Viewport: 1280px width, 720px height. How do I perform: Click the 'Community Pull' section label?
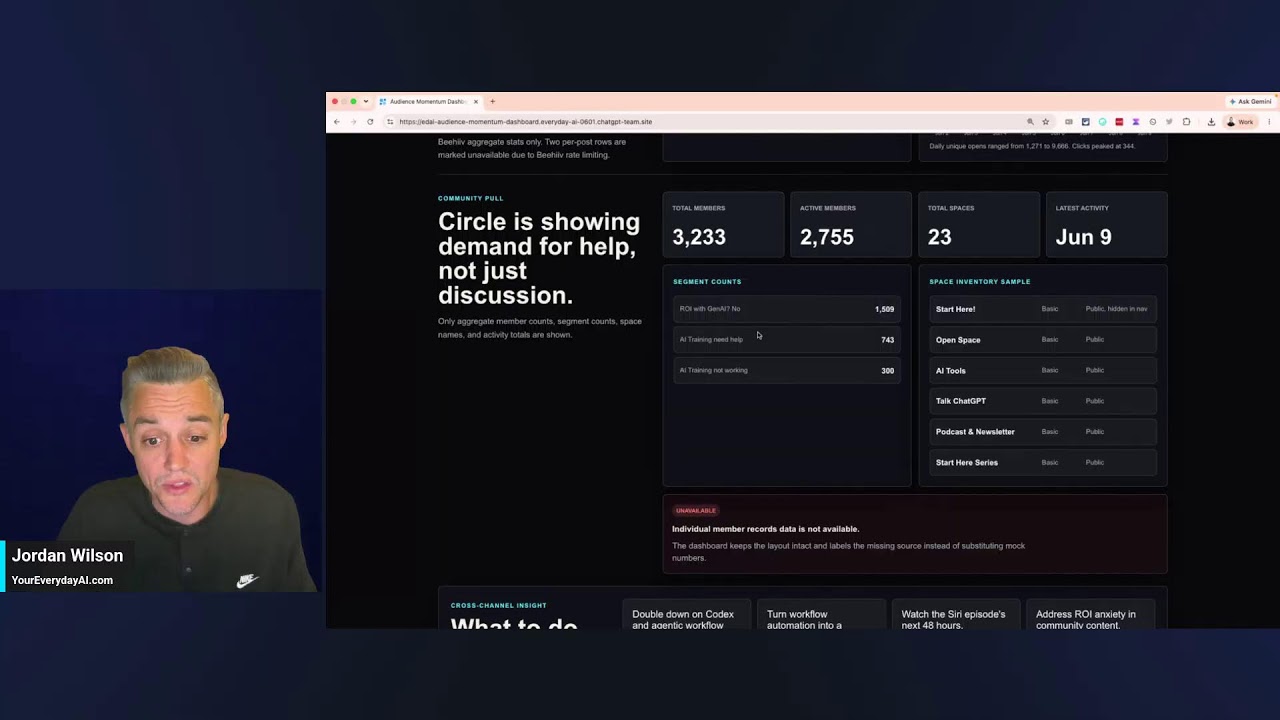click(471, 199)
